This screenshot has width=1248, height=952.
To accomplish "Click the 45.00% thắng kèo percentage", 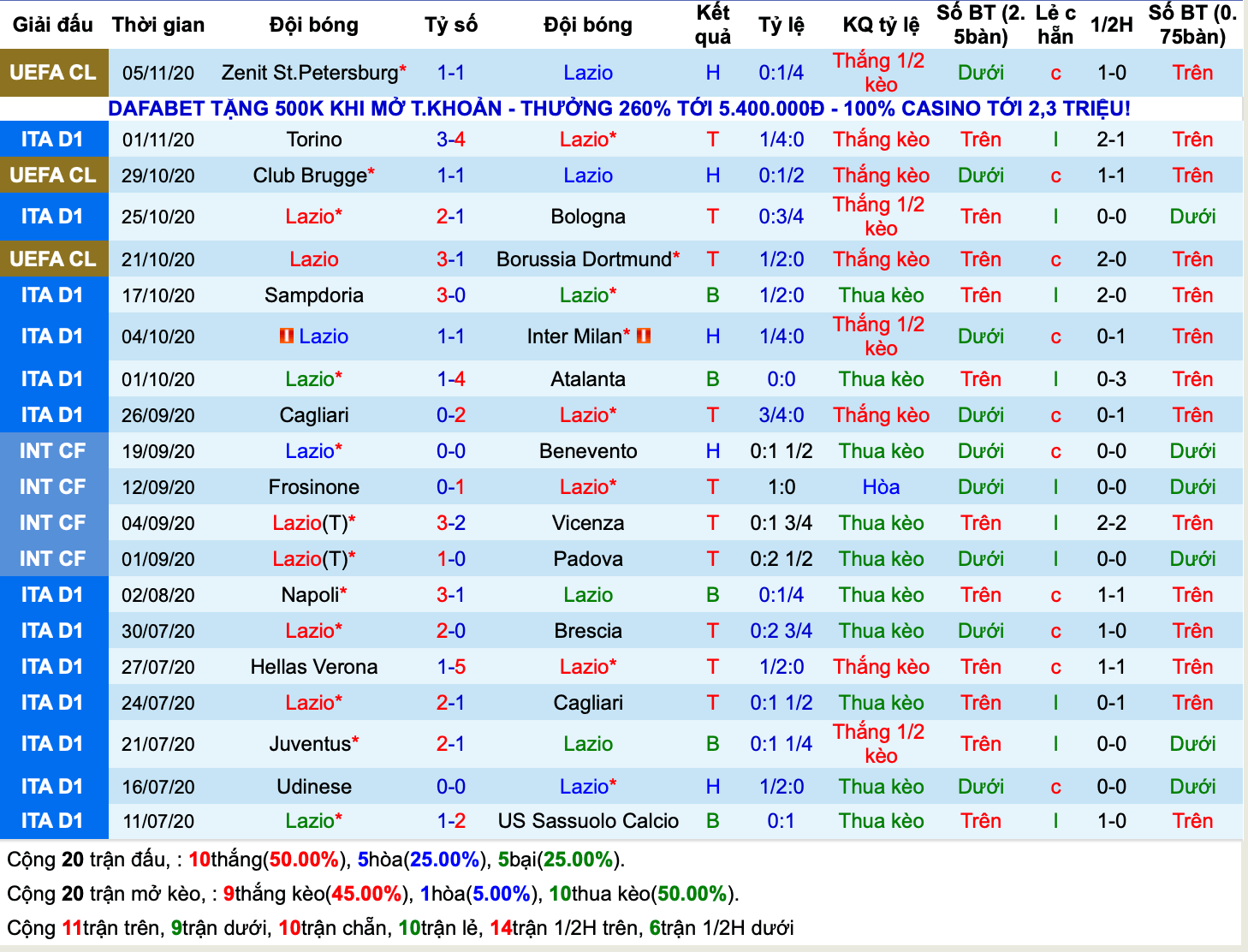I will (x=366, y=894).
